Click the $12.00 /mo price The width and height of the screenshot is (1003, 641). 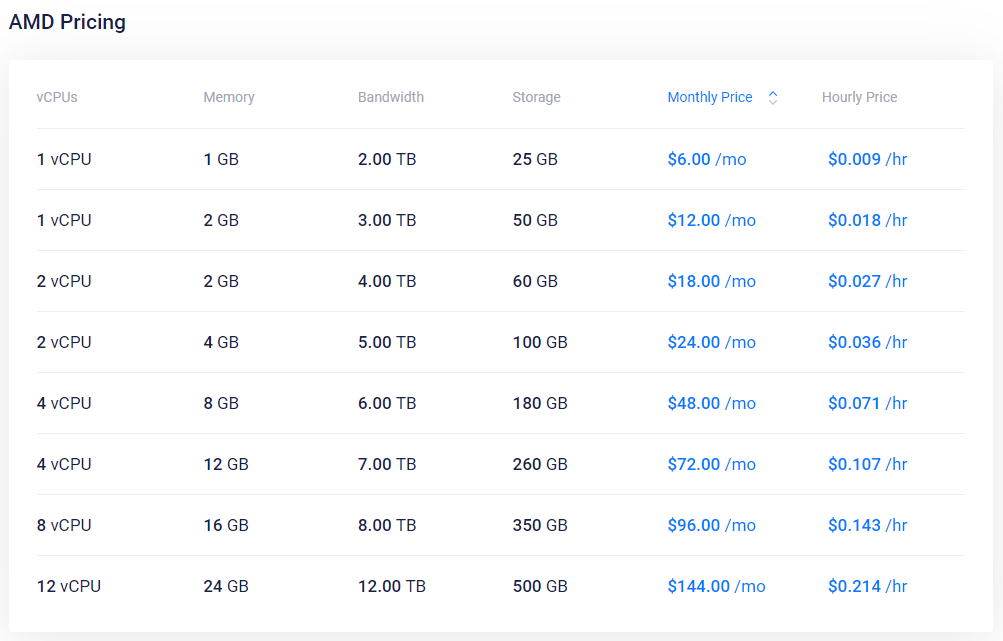click(711, 220)
